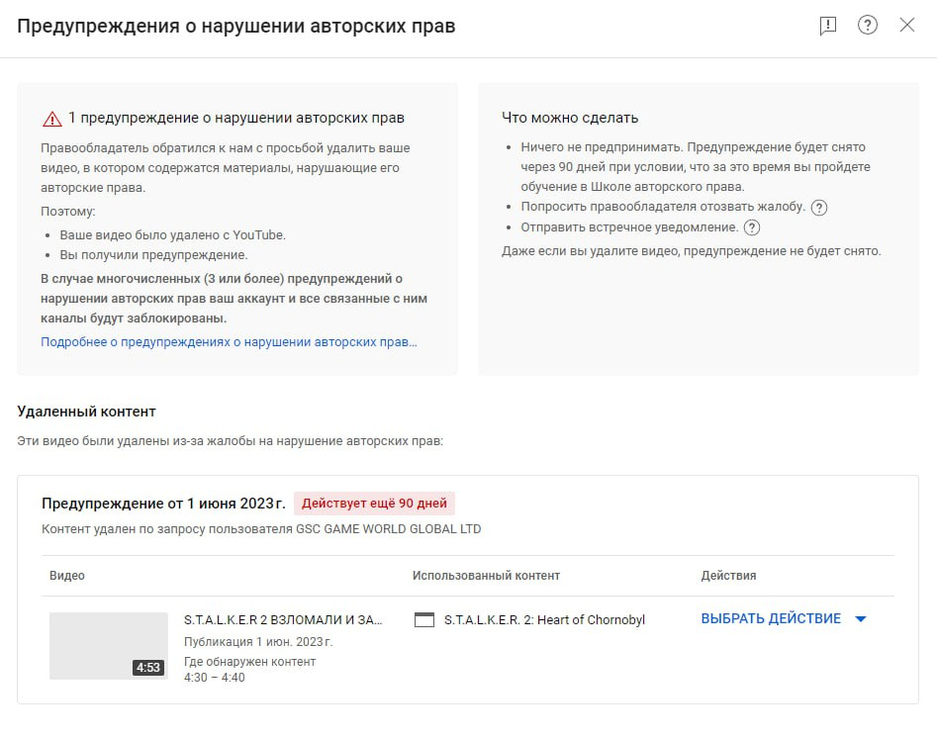Click the removed video thumbnail
Viewport: 937px width, 733px height.
coord(108,645)
